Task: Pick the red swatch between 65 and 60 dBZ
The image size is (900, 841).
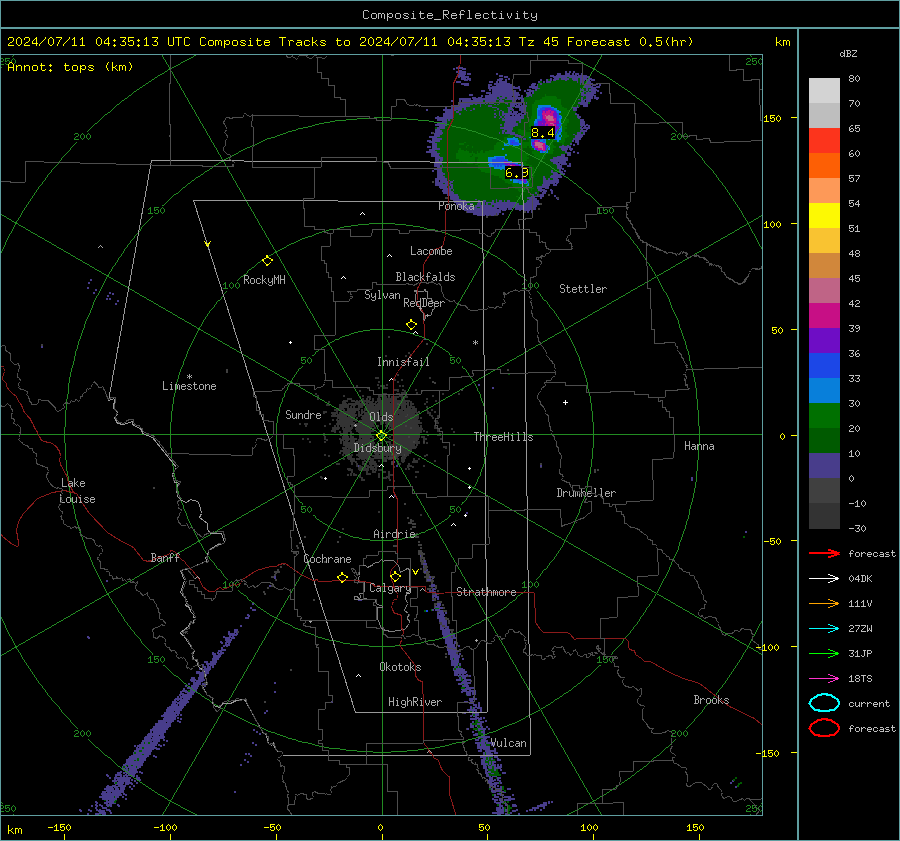Action: pyautogui.click(x=824, y=141)
